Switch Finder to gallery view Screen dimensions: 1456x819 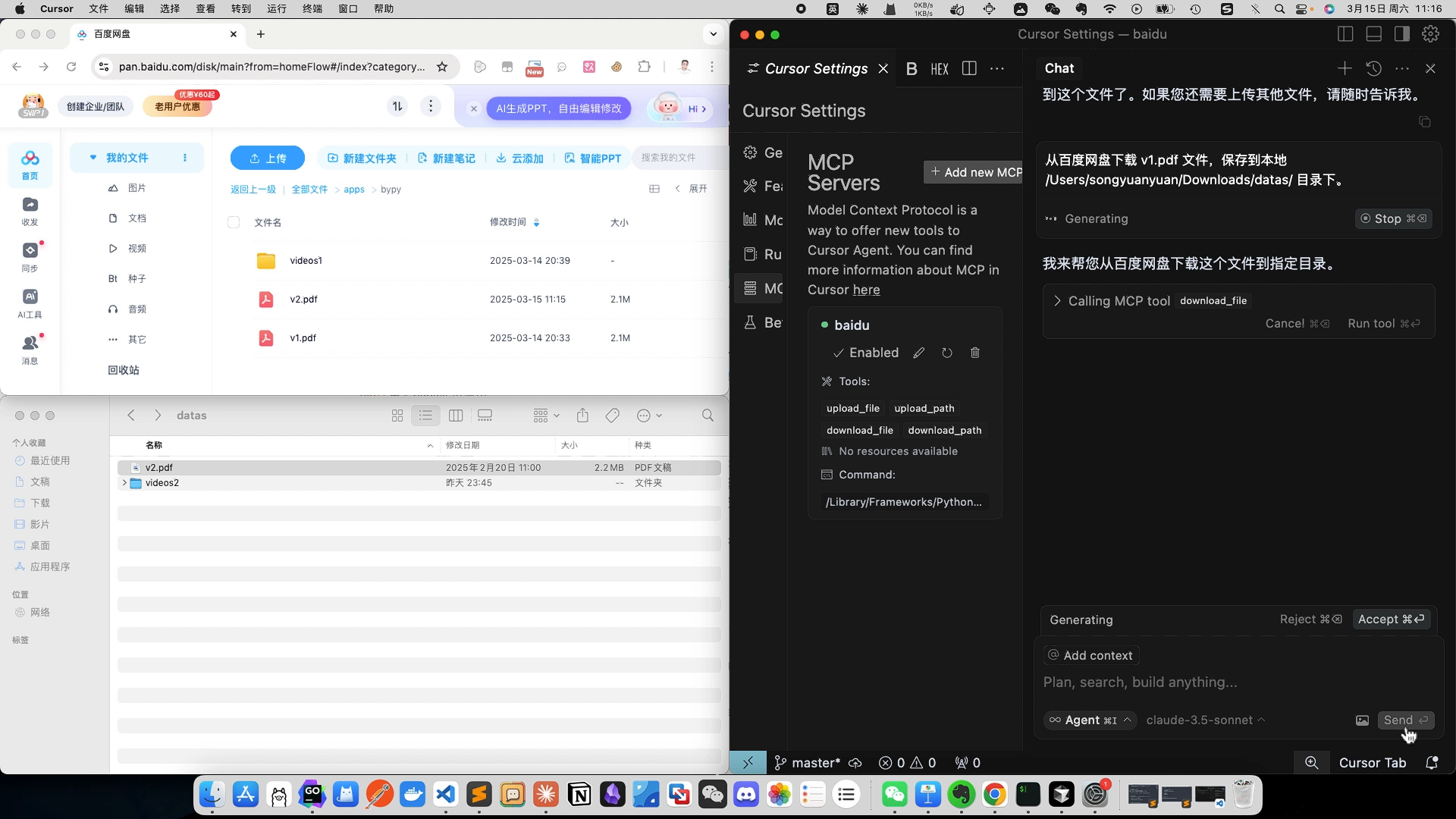coord(485,416)
